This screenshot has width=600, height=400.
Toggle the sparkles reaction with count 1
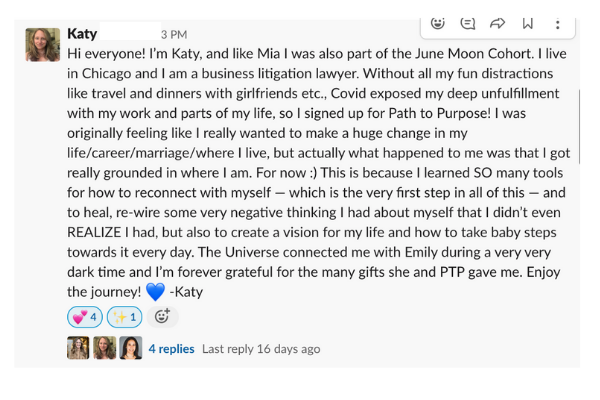(124, 317)
